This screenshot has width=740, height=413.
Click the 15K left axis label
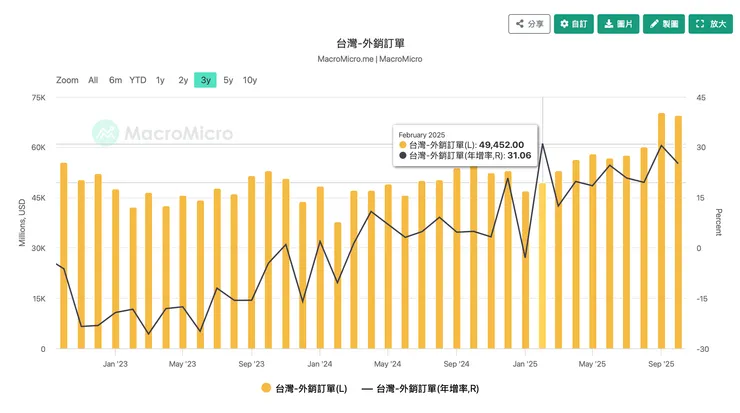(39, 298)
